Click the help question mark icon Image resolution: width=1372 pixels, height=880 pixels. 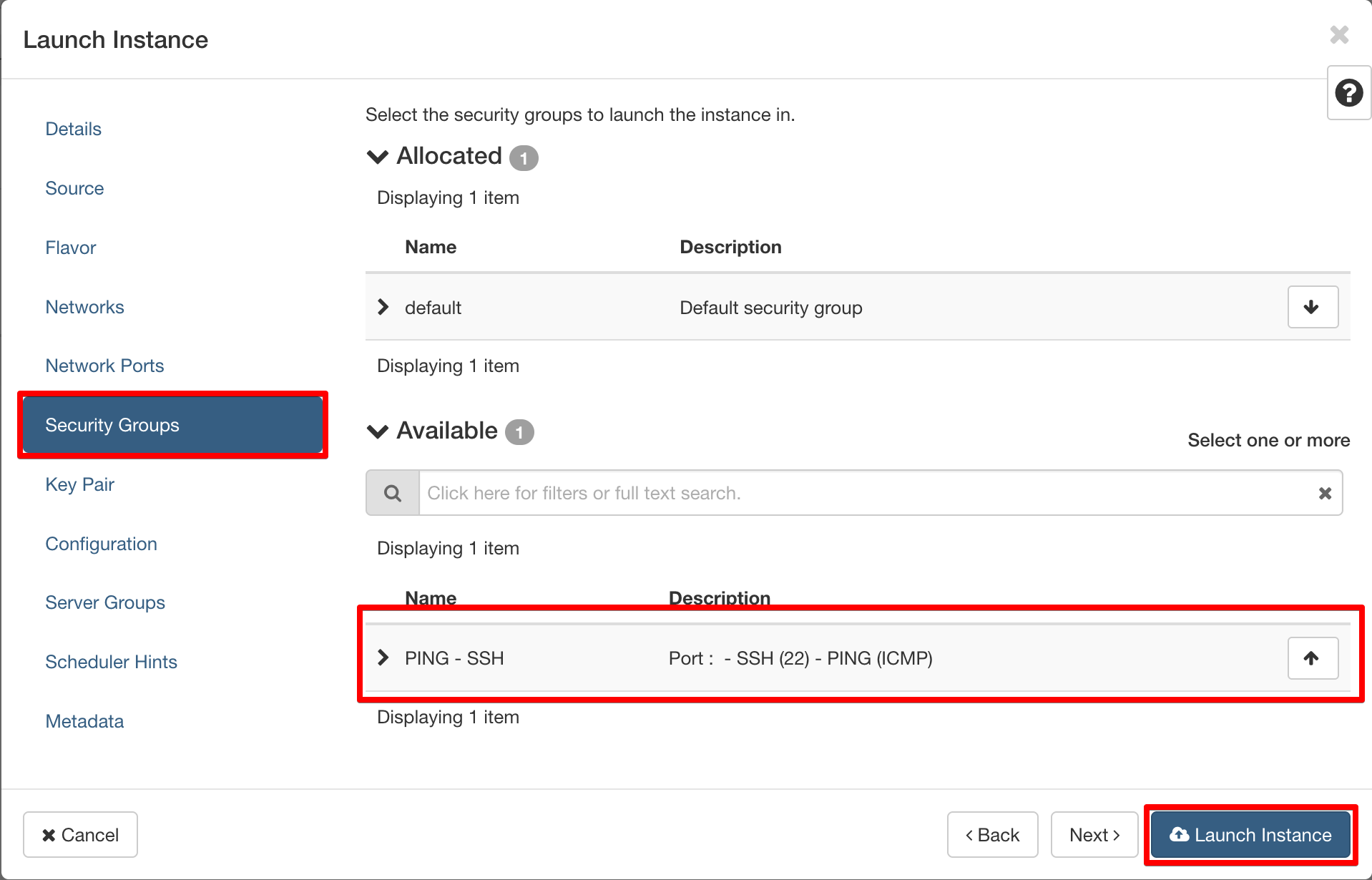tap(1348, 93)
